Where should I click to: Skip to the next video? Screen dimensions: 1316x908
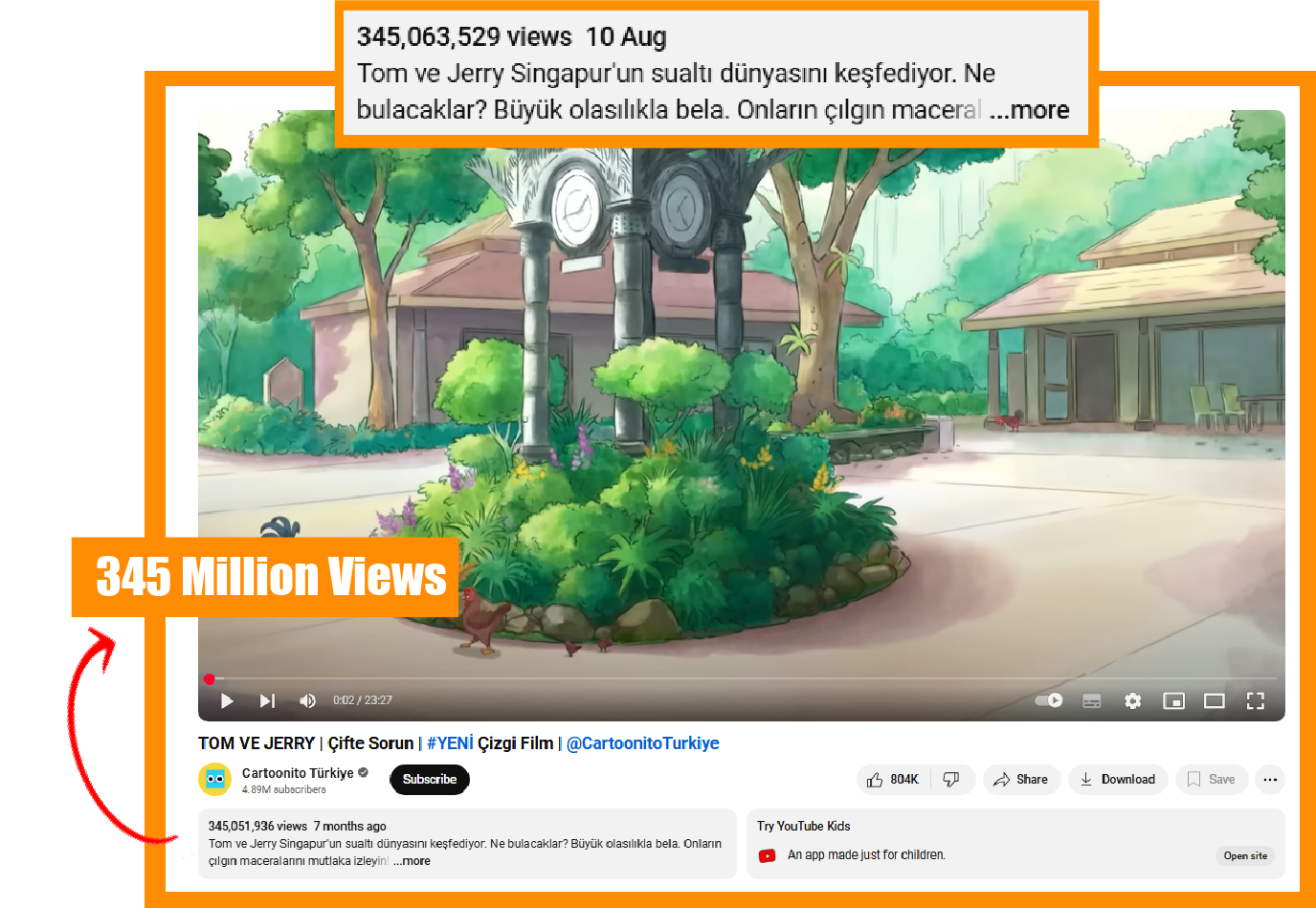pos(267,700)
